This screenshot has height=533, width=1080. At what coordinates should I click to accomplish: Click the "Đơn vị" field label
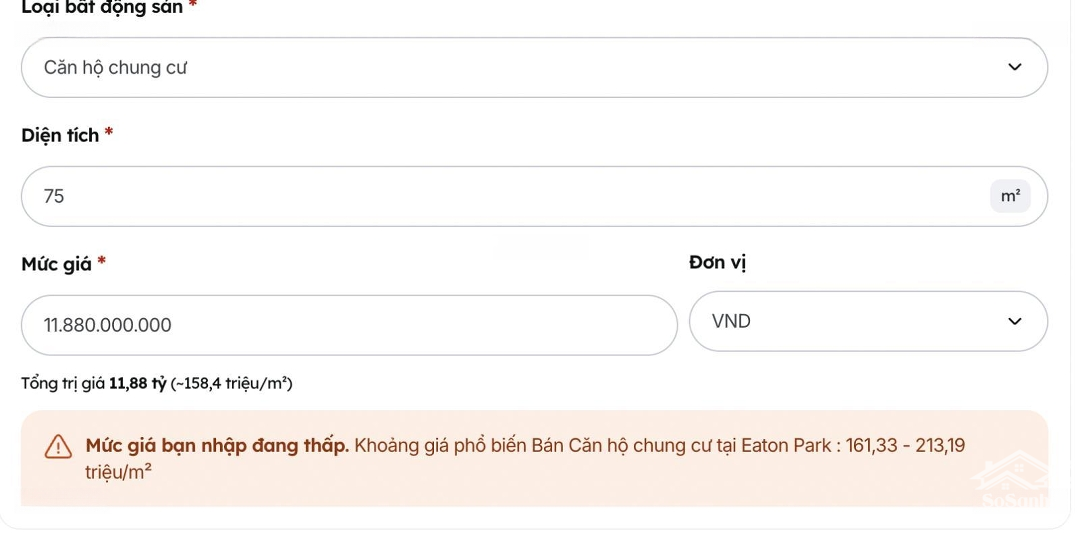tap(717, 263)
